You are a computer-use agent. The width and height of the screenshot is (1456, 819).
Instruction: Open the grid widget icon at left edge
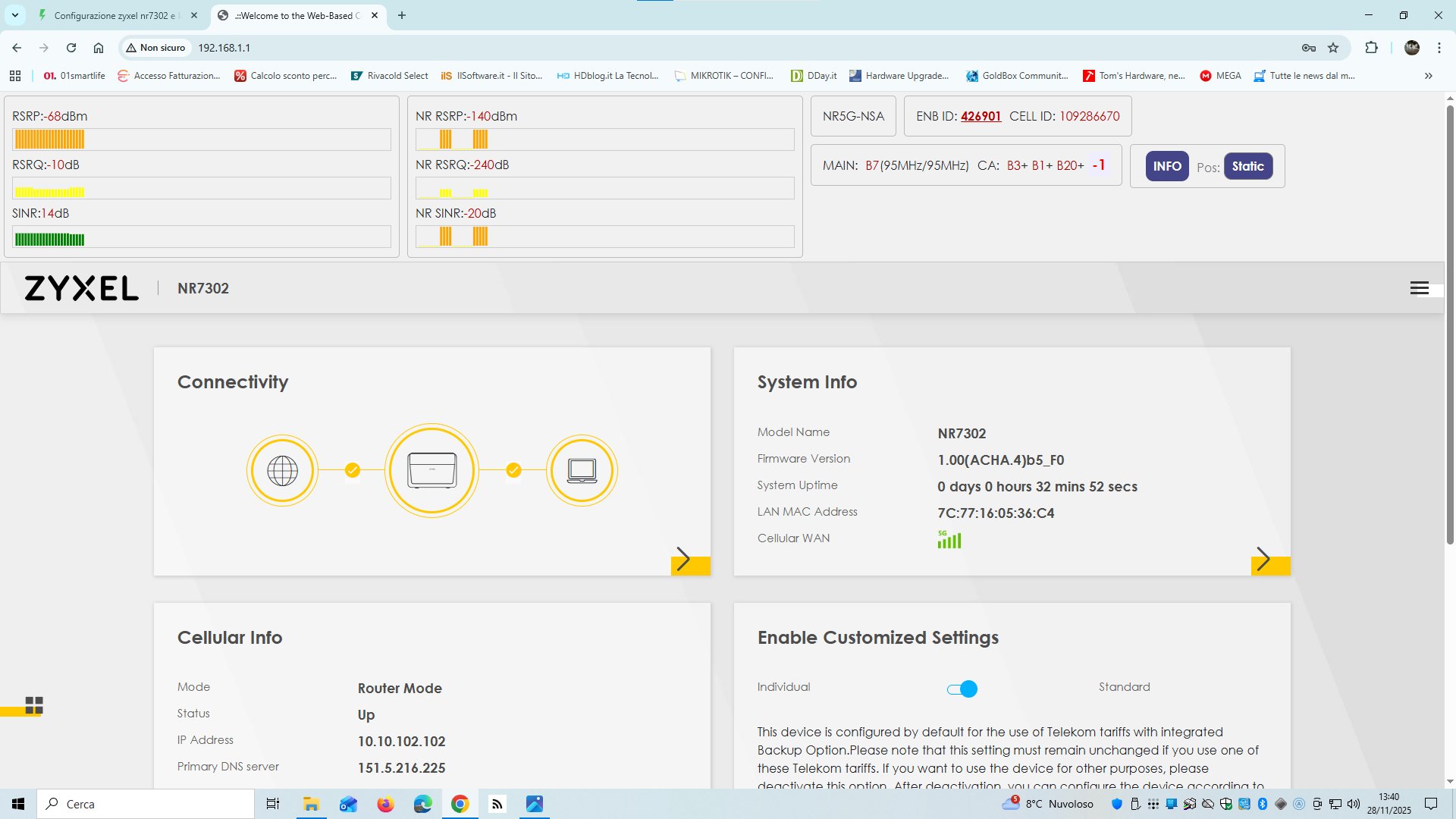(34, 705)
